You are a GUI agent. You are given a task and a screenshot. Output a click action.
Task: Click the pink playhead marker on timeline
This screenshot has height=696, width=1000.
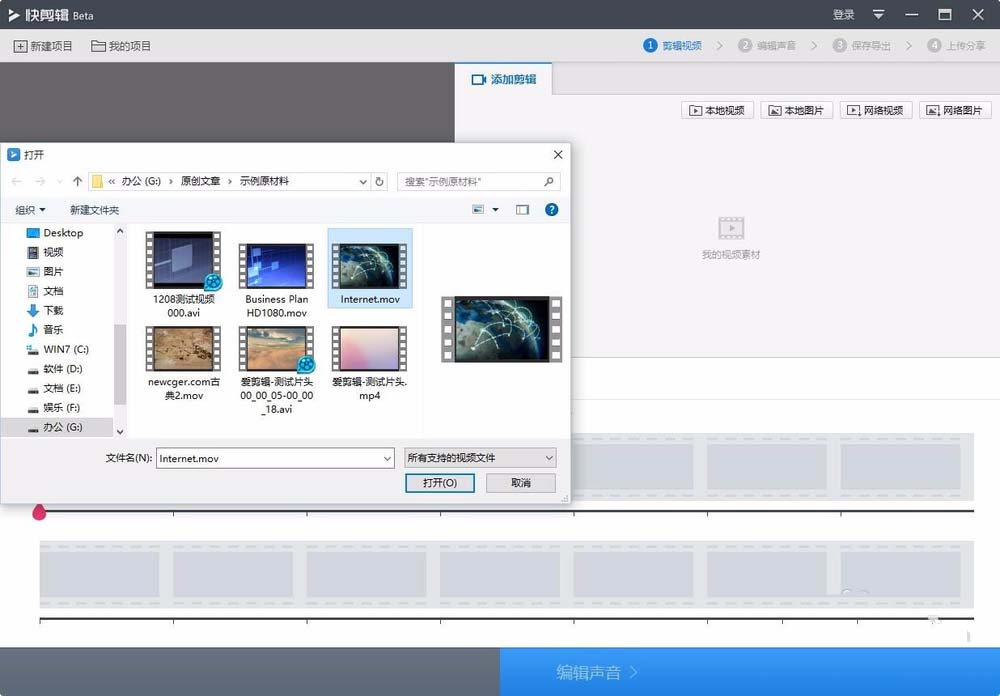coord(39,512)
